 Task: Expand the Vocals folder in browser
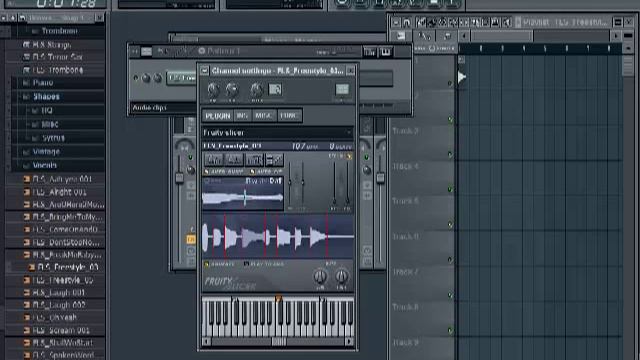(x=44, y=165)
